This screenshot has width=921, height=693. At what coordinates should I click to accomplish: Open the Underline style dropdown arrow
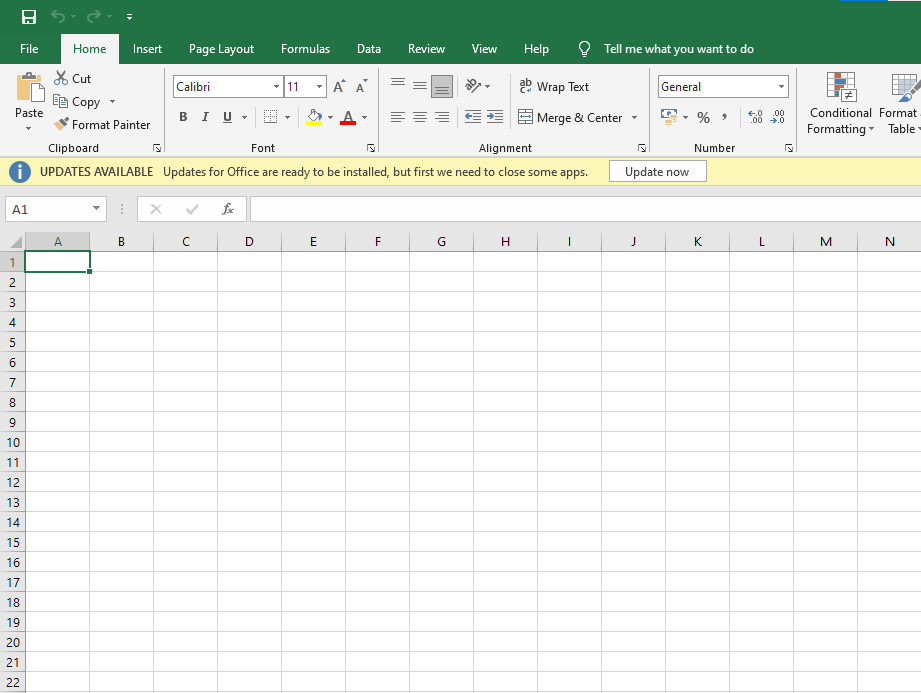tap(244, 117)
